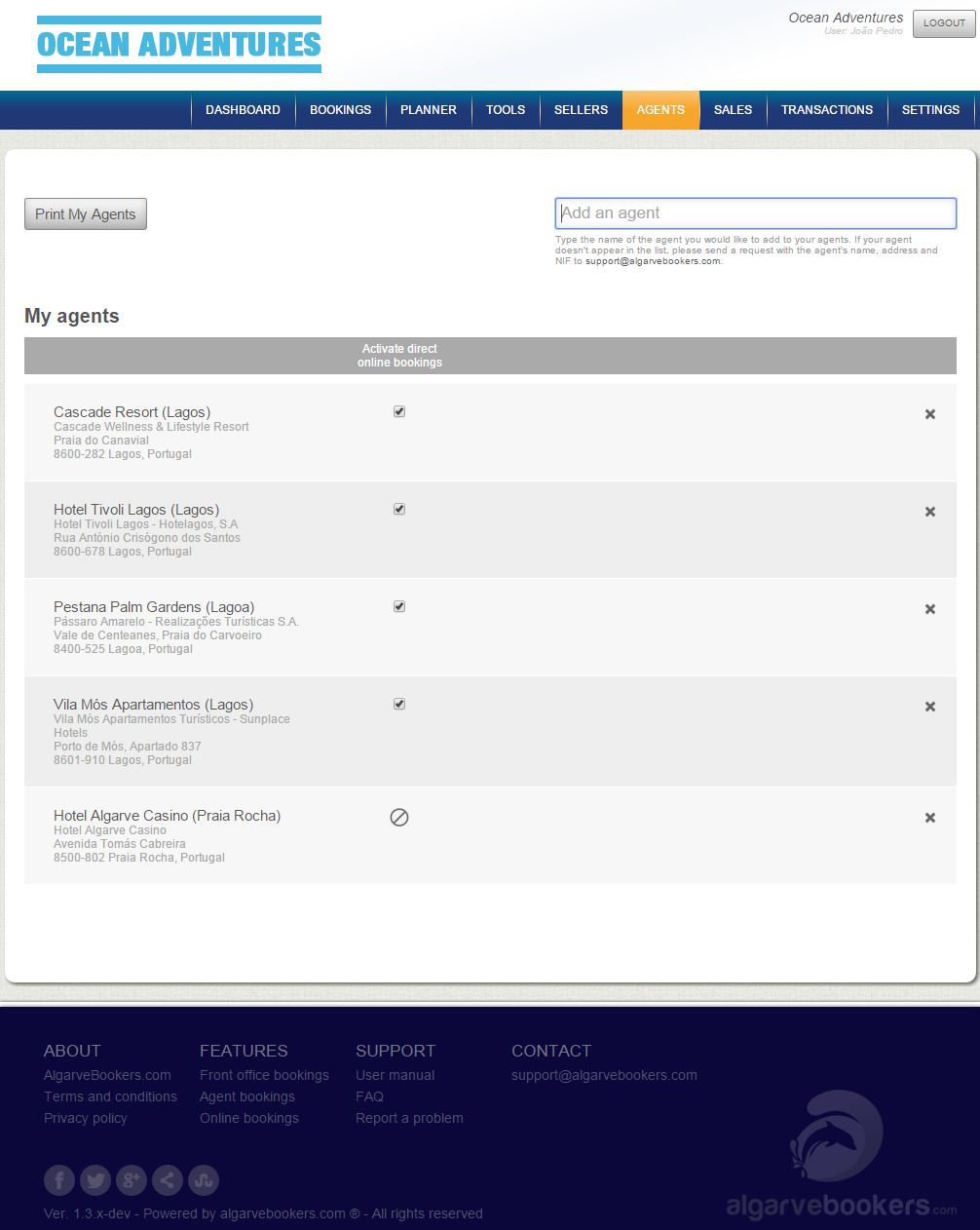
Task: Remove Hotel Tivoli Lagos agent
Action: (930, 512)
